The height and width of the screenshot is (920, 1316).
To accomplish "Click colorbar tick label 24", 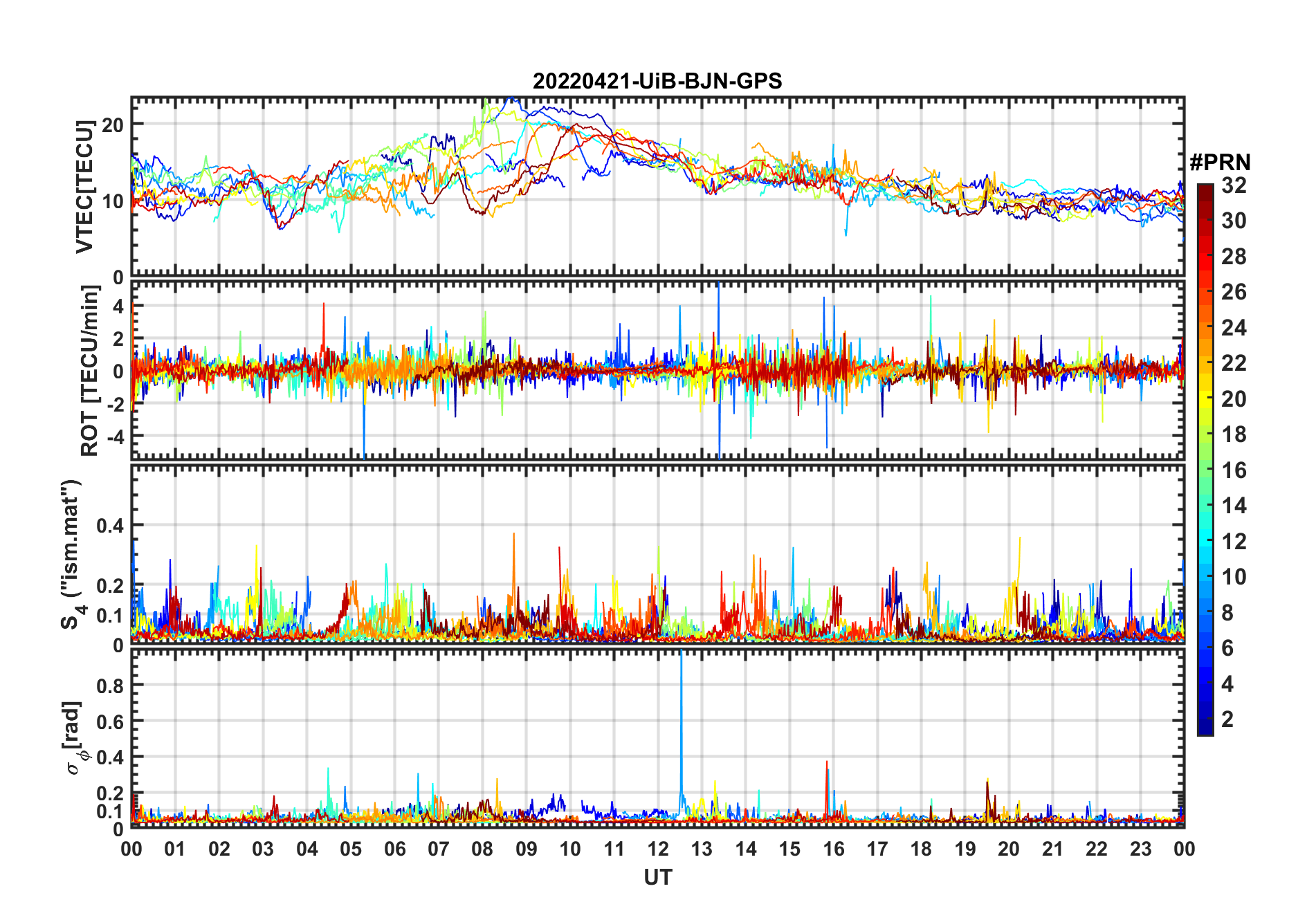I will tap(1234, 328).
